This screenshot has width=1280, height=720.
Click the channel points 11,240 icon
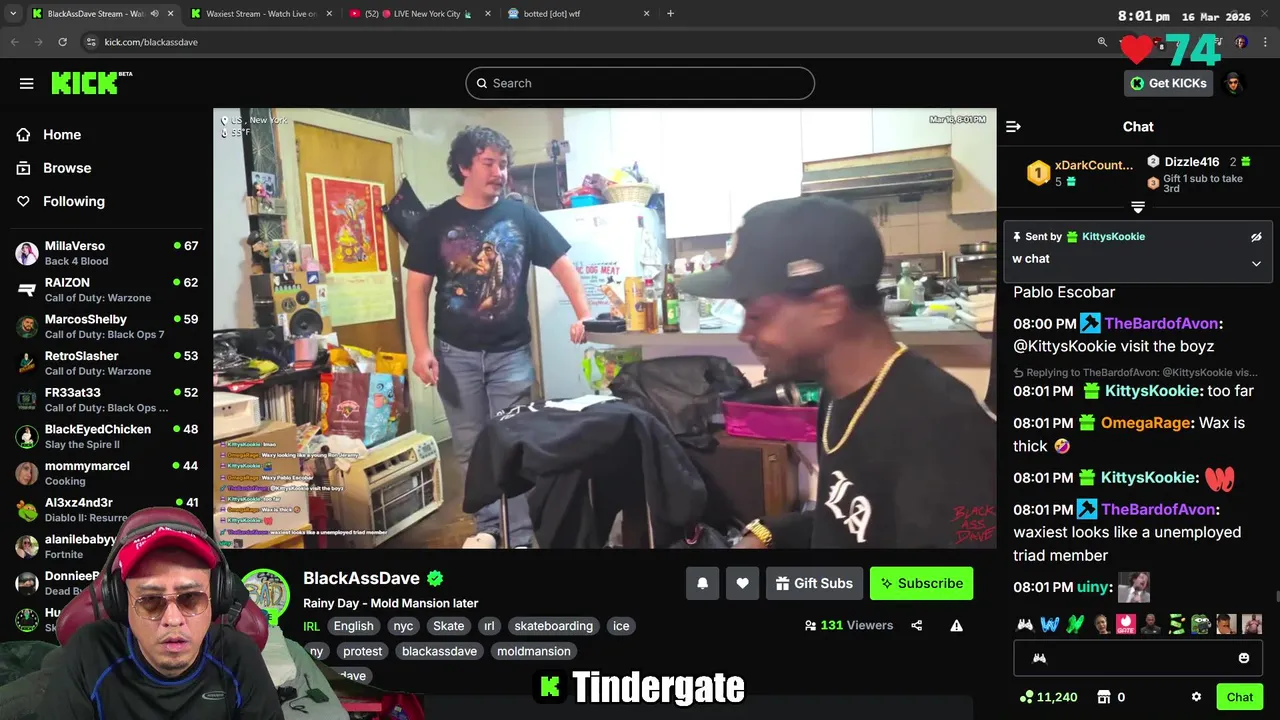[1026, 697]
